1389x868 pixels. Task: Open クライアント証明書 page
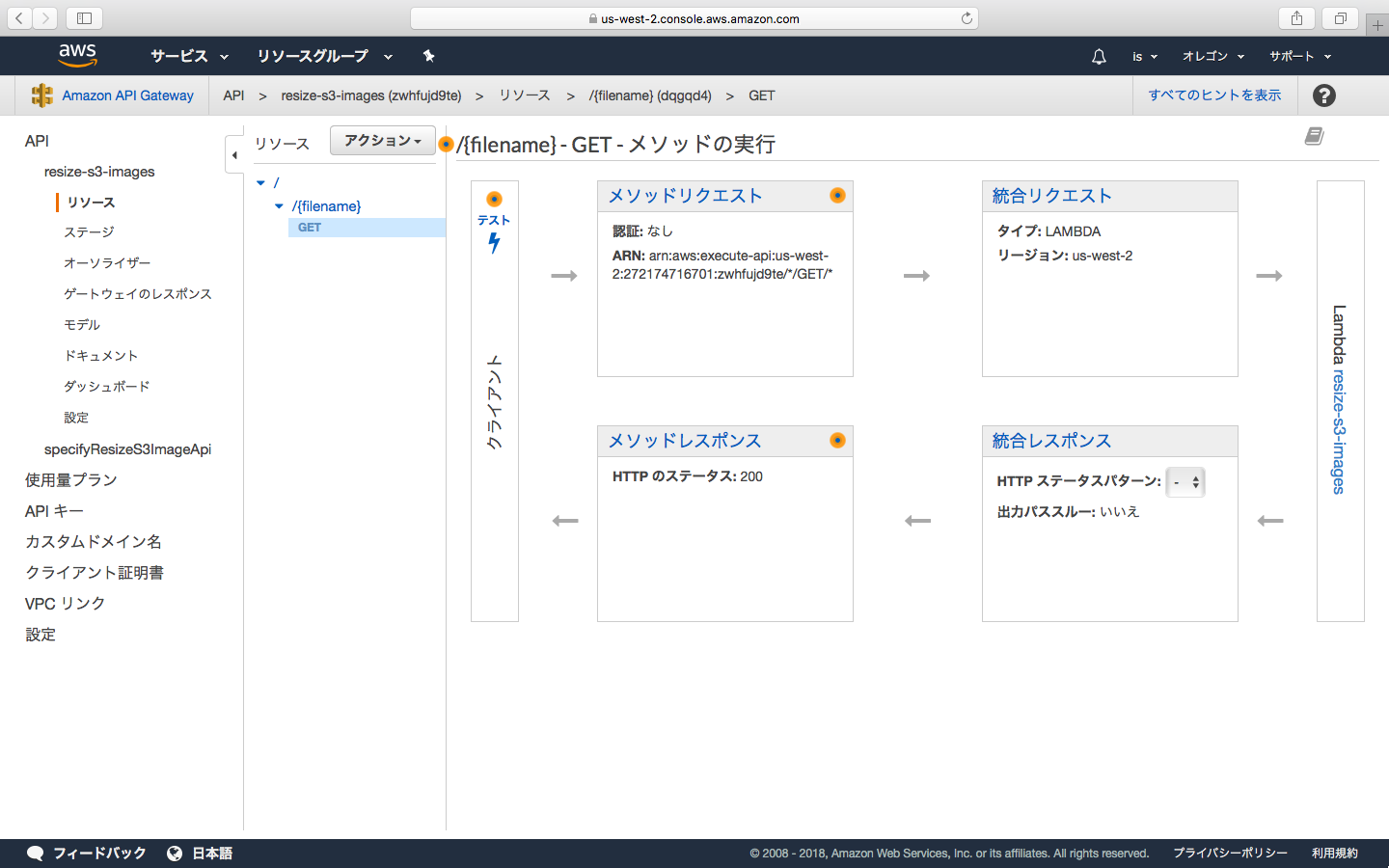click(x=95, y=573)
